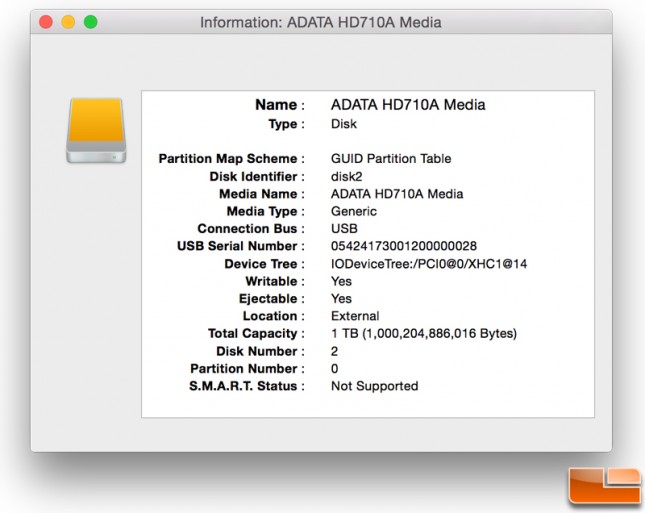Click the 'Total Capacity :' label
Screen dimensions: 645x513
tap(256, 334)
